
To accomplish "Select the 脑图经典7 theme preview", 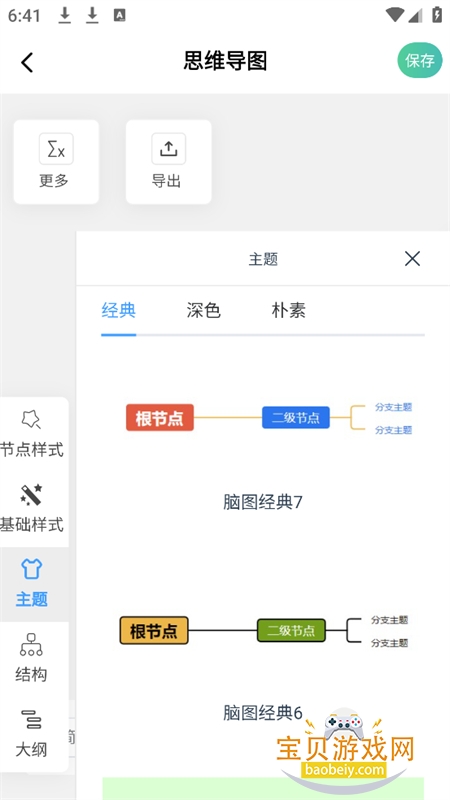I will tap(269, 417).
